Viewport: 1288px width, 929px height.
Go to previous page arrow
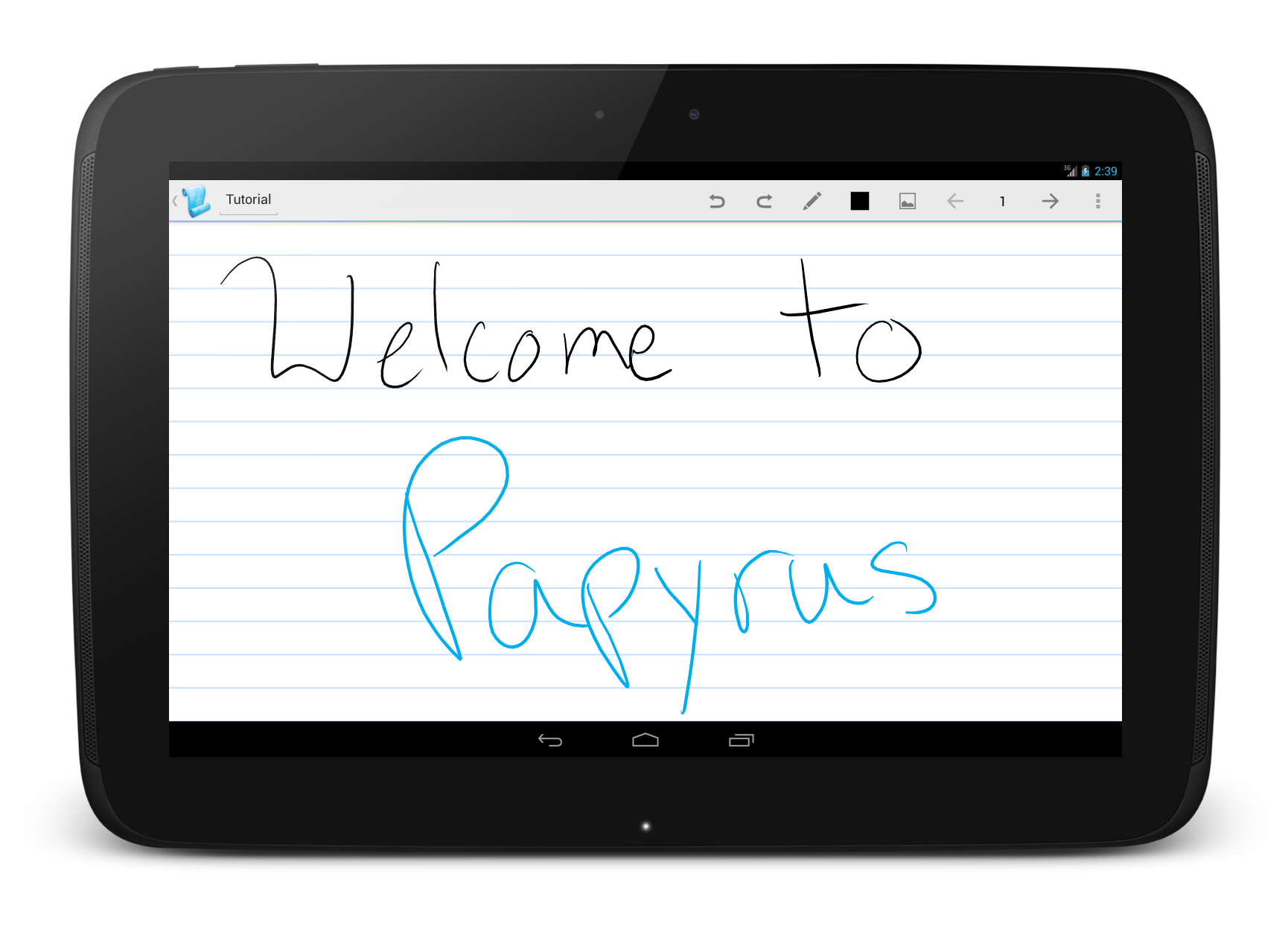pos(955,201)
